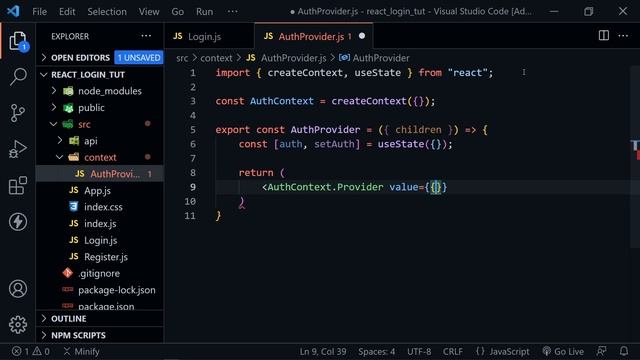Split the editor to the right
640x360 pixels.
604,36
